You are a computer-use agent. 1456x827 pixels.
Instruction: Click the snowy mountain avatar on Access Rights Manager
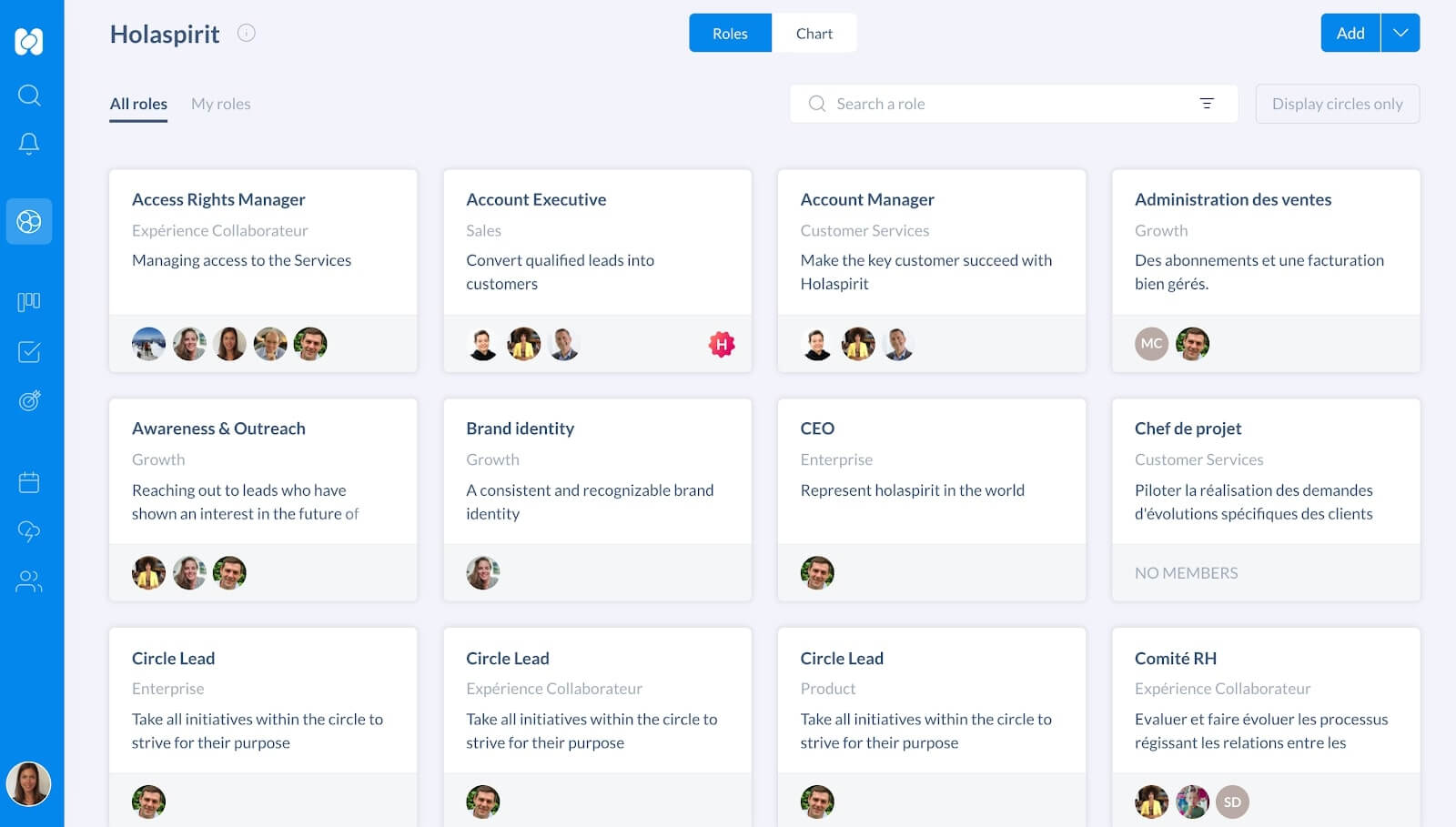[x=148, y=344]
